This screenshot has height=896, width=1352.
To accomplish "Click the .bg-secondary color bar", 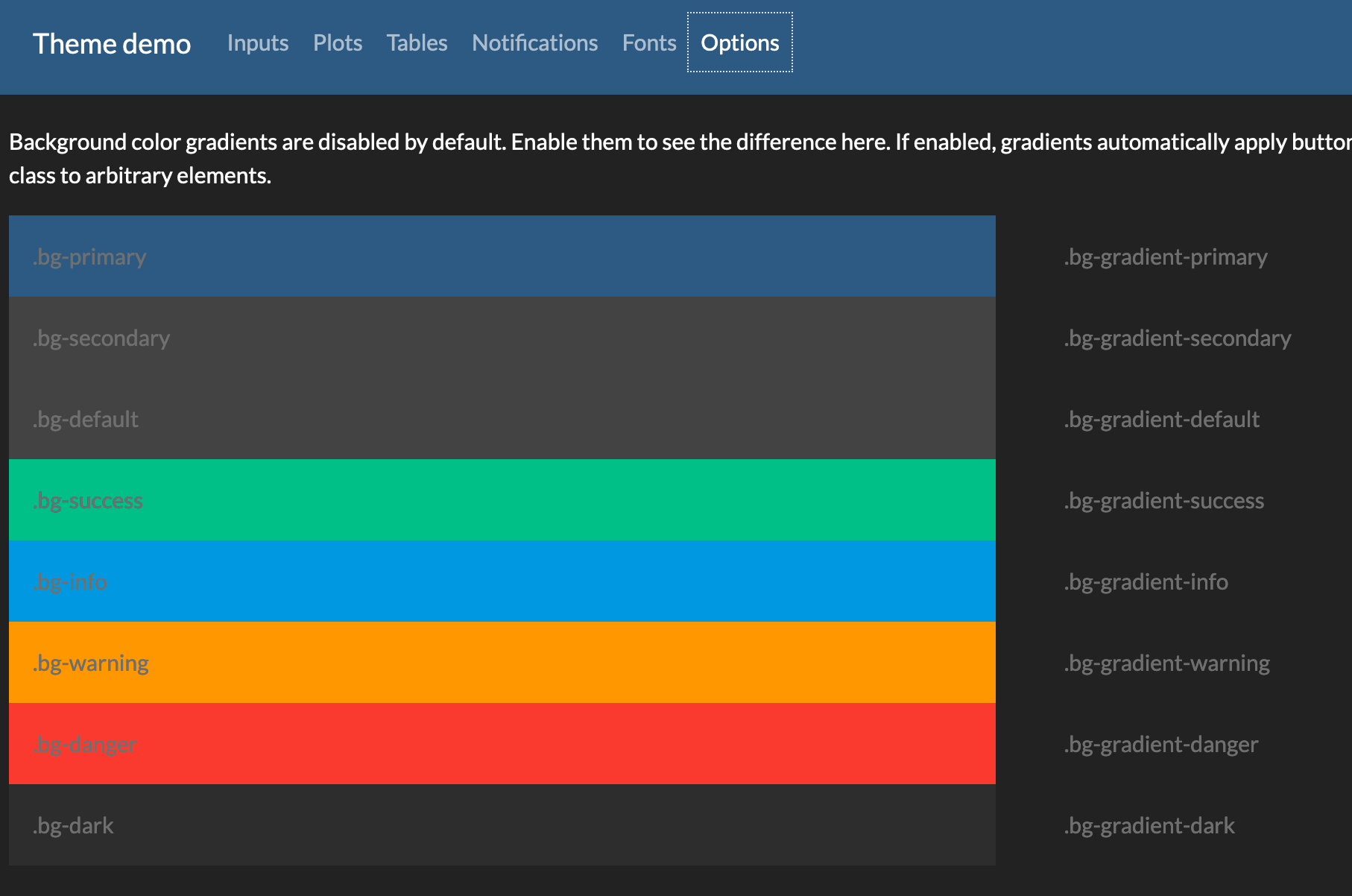I will click(502, 338).
